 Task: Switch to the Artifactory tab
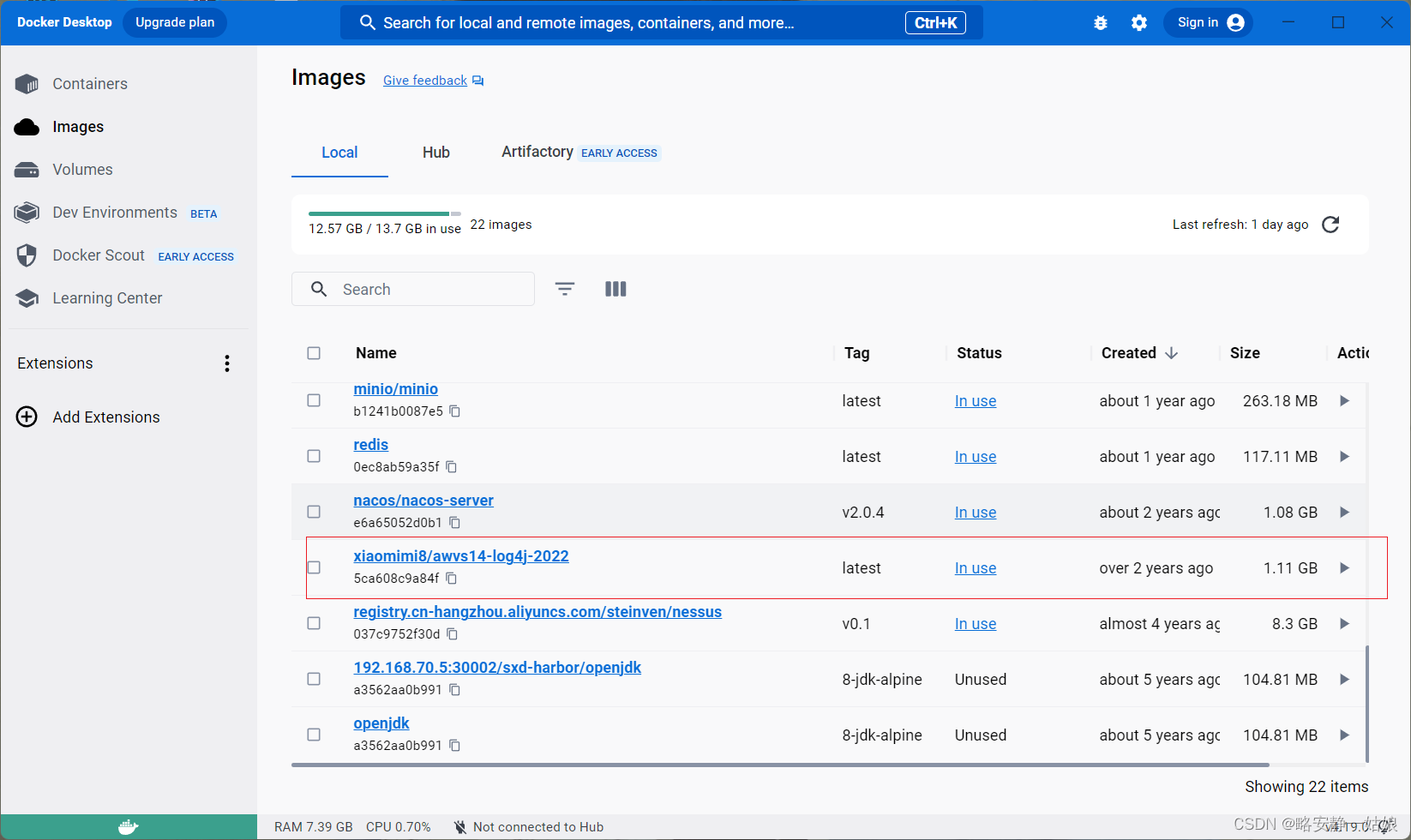tap(581, 153)
